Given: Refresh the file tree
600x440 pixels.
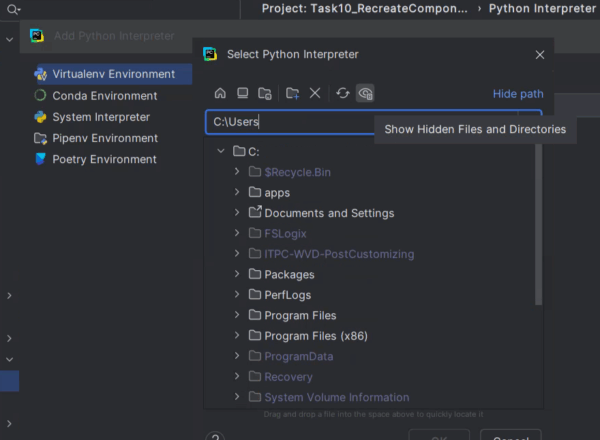Looking at the screenshot, I should coord(343,93).
